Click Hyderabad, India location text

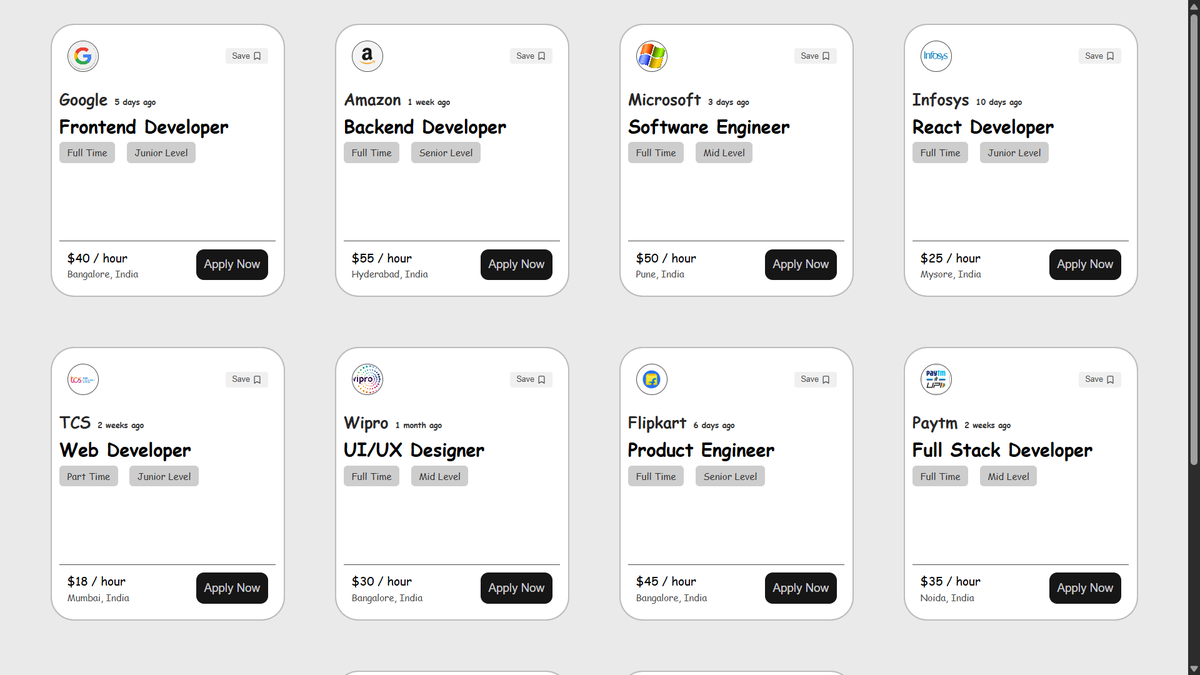[390, 274]
